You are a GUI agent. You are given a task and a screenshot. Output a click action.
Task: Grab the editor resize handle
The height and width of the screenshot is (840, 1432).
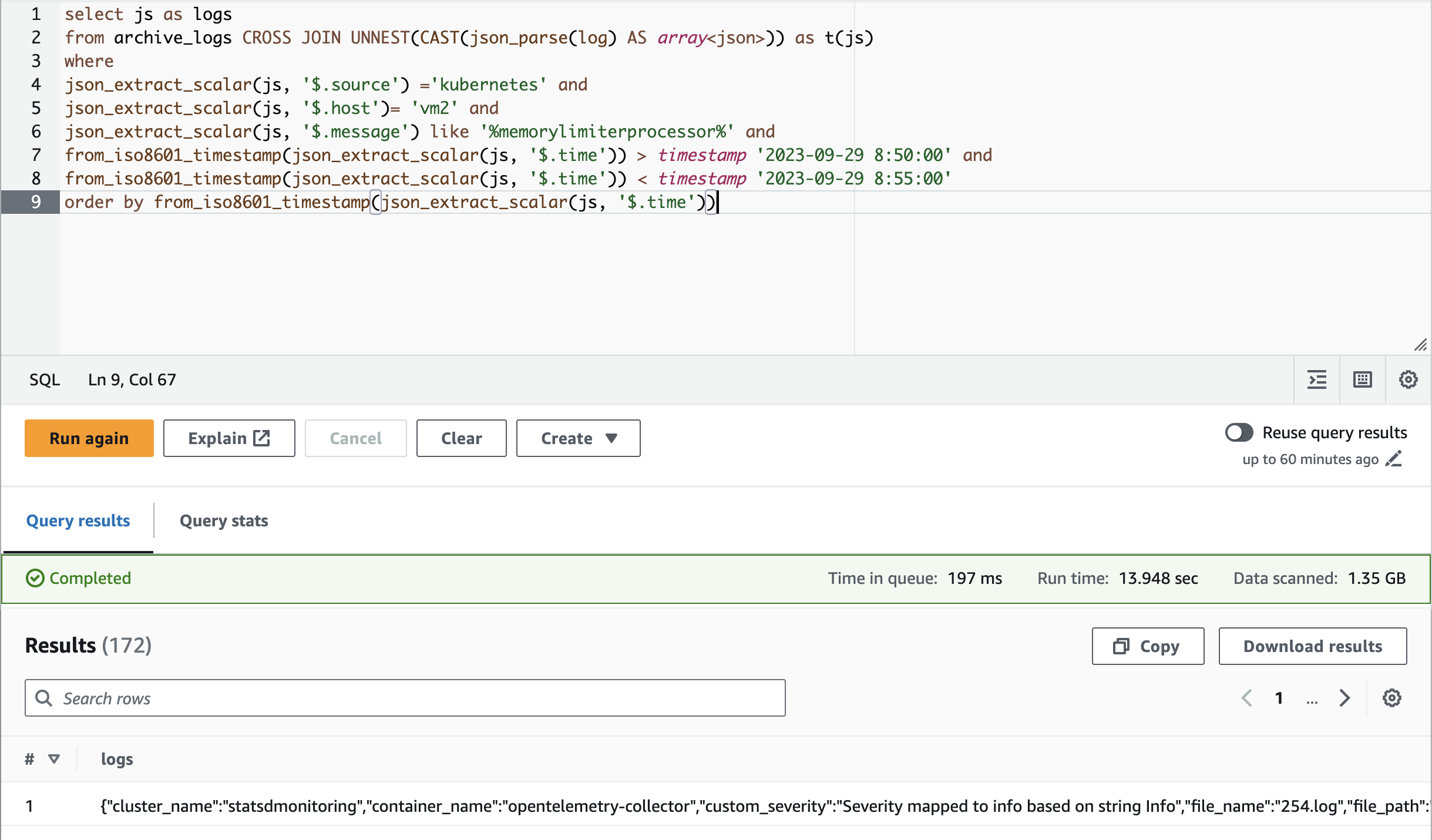pyautogui.click(x=1420, y=345)
